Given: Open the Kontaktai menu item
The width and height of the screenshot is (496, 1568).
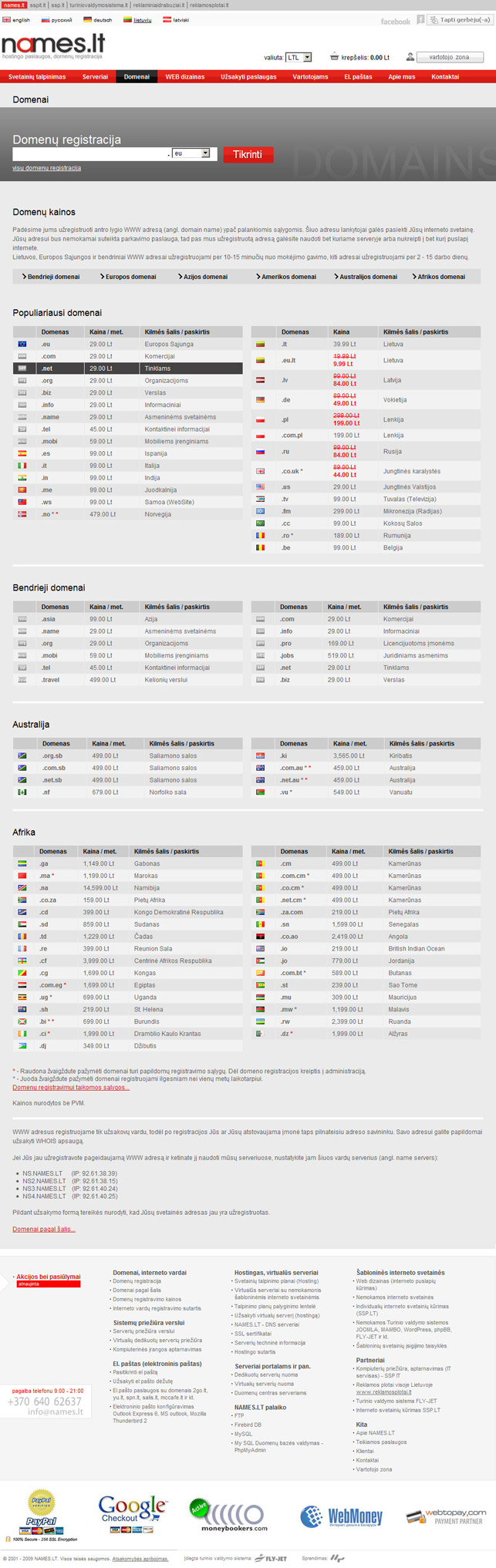Looking at the screenshot, I should (x=445, y=76).
